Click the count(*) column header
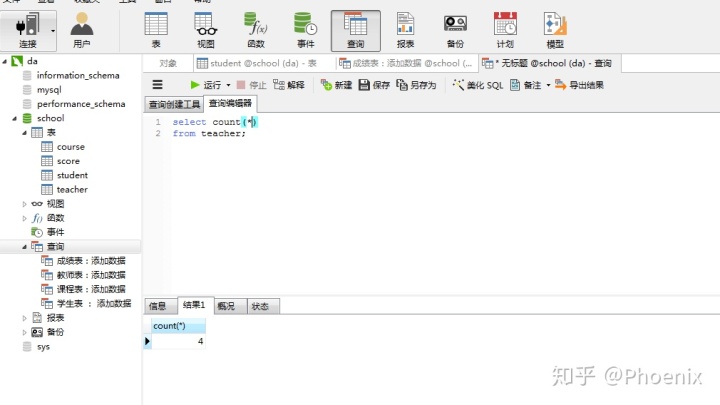The image size is (720, 405). (x=178, y=326)
